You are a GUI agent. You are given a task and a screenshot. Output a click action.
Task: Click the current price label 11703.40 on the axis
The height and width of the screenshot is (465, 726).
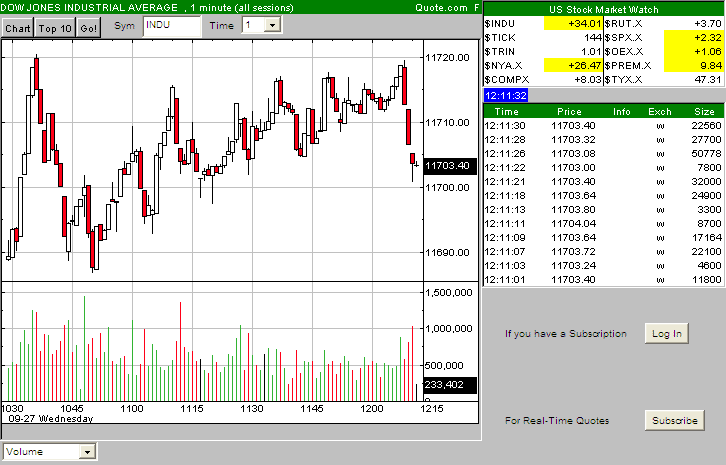coord(450,166)
